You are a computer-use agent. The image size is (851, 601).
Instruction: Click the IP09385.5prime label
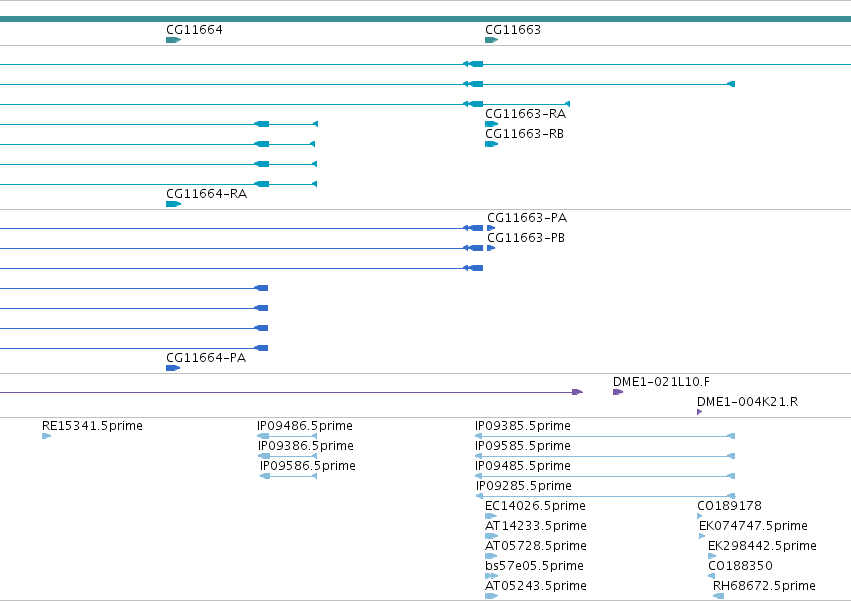point(523,426)
